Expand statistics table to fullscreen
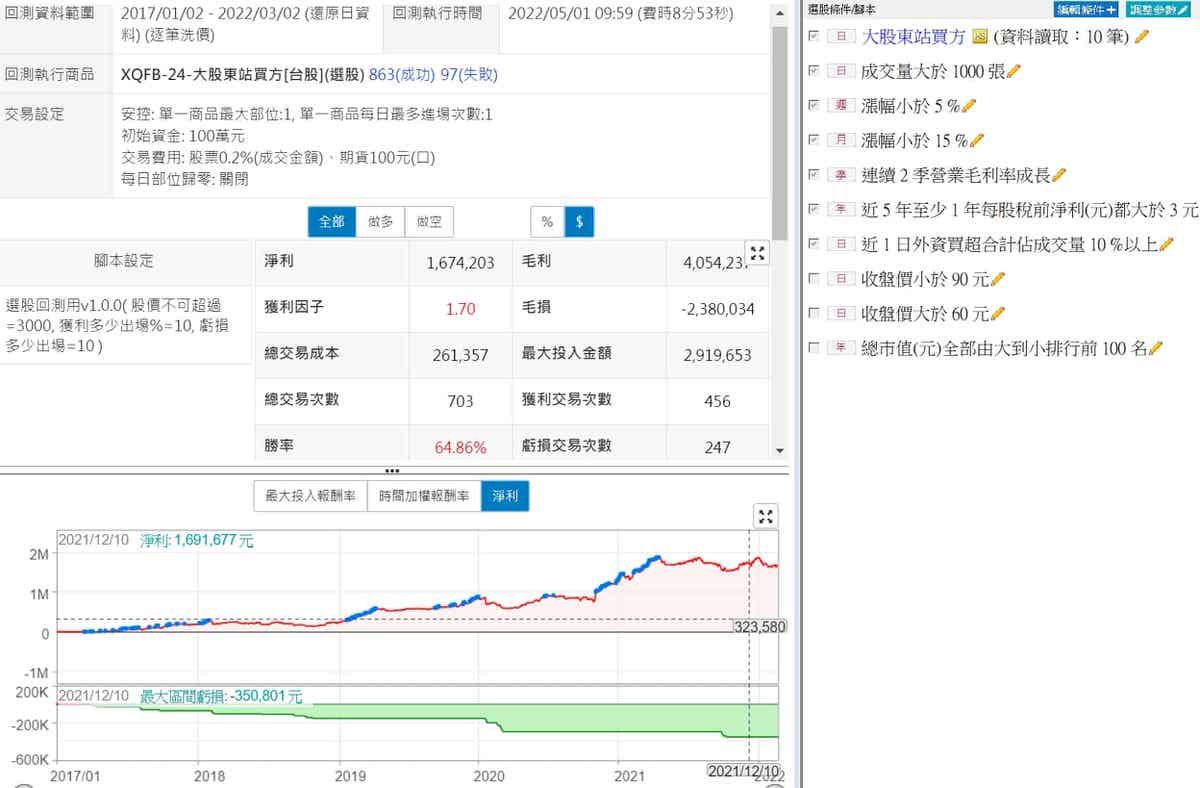This screenshot has height=788, width=1200. 757,254
